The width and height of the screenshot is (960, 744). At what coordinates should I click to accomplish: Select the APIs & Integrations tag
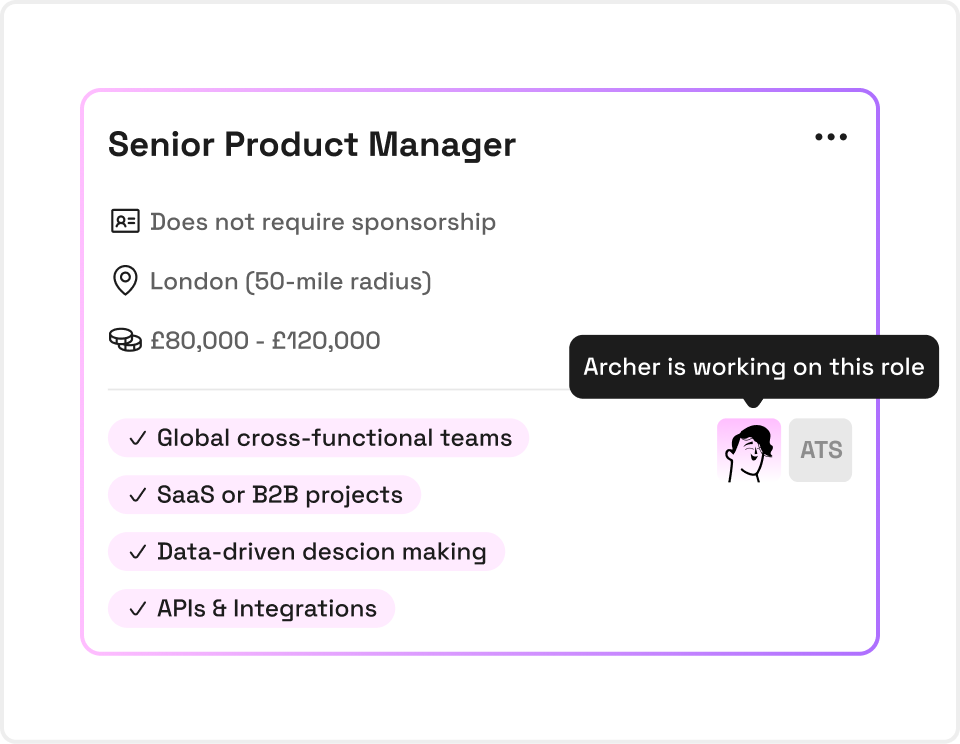click(x=251, y=609)
